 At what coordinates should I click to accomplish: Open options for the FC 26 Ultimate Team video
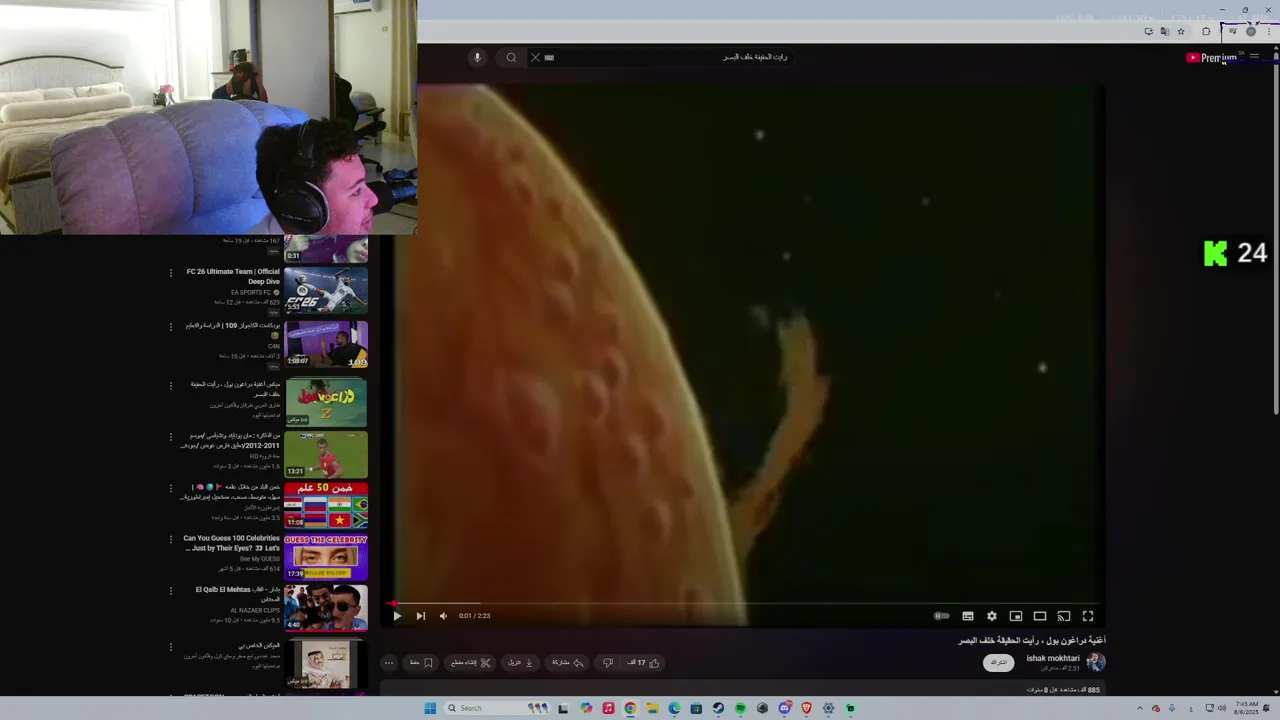[170, 272]
